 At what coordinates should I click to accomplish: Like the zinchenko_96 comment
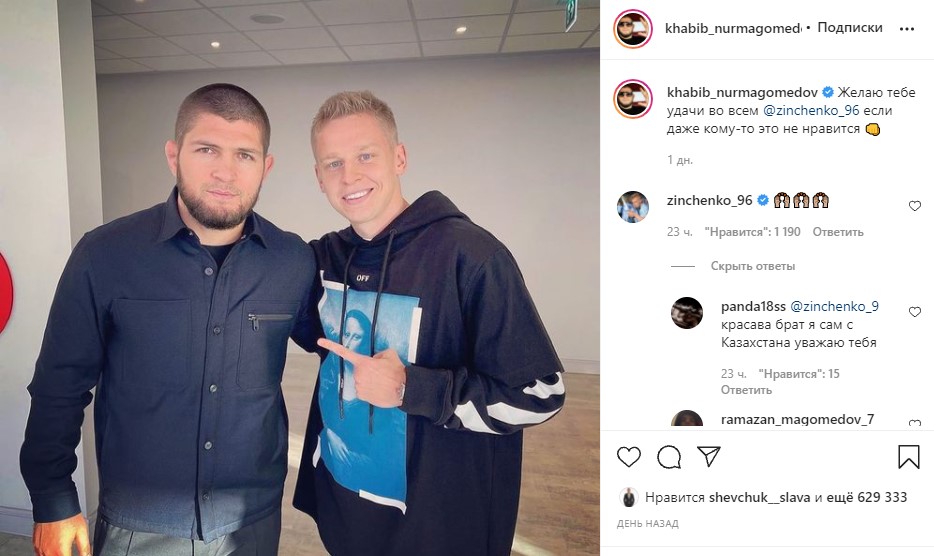[914, 206]
